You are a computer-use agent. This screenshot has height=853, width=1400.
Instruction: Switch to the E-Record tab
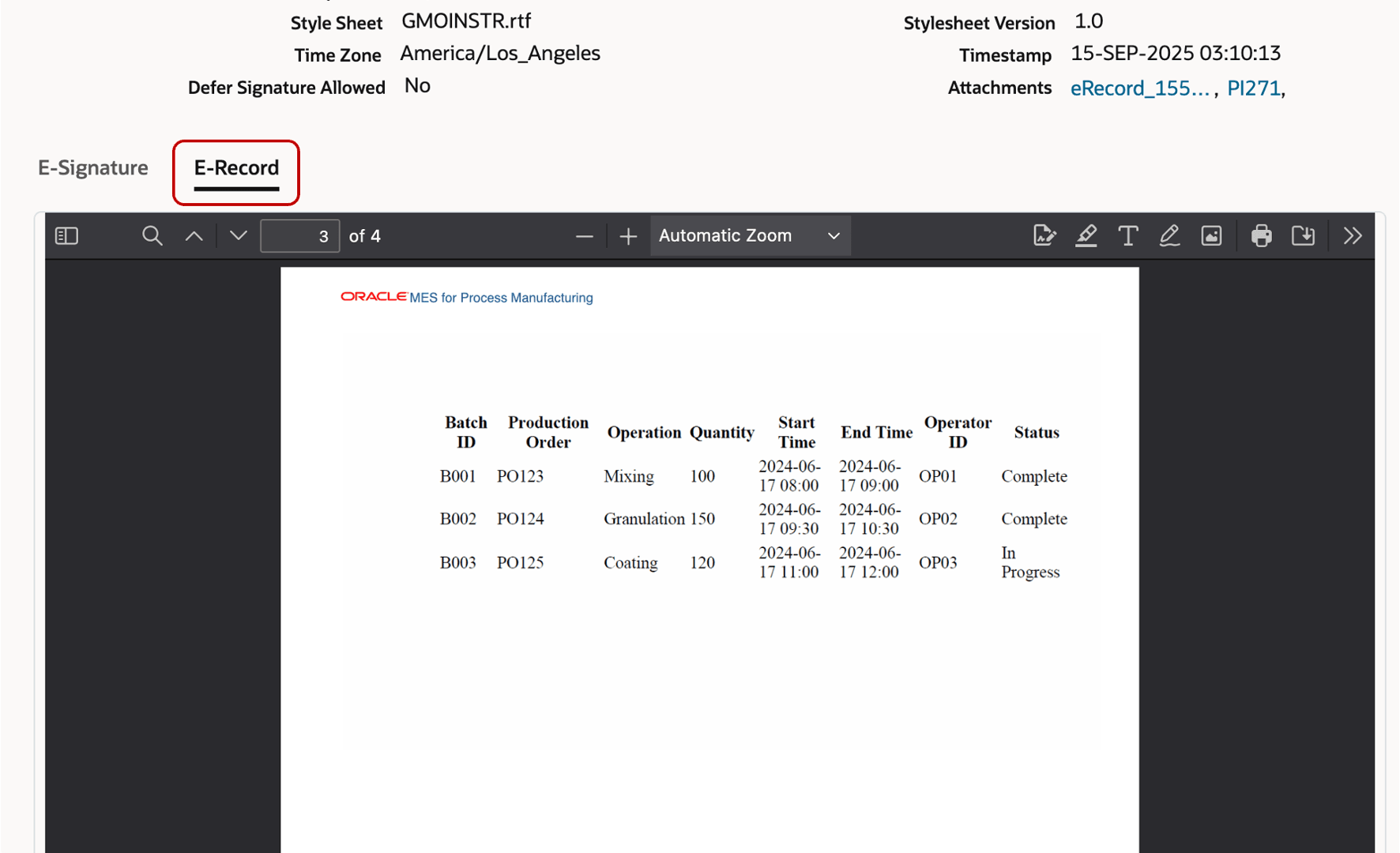tap(235, 167)
